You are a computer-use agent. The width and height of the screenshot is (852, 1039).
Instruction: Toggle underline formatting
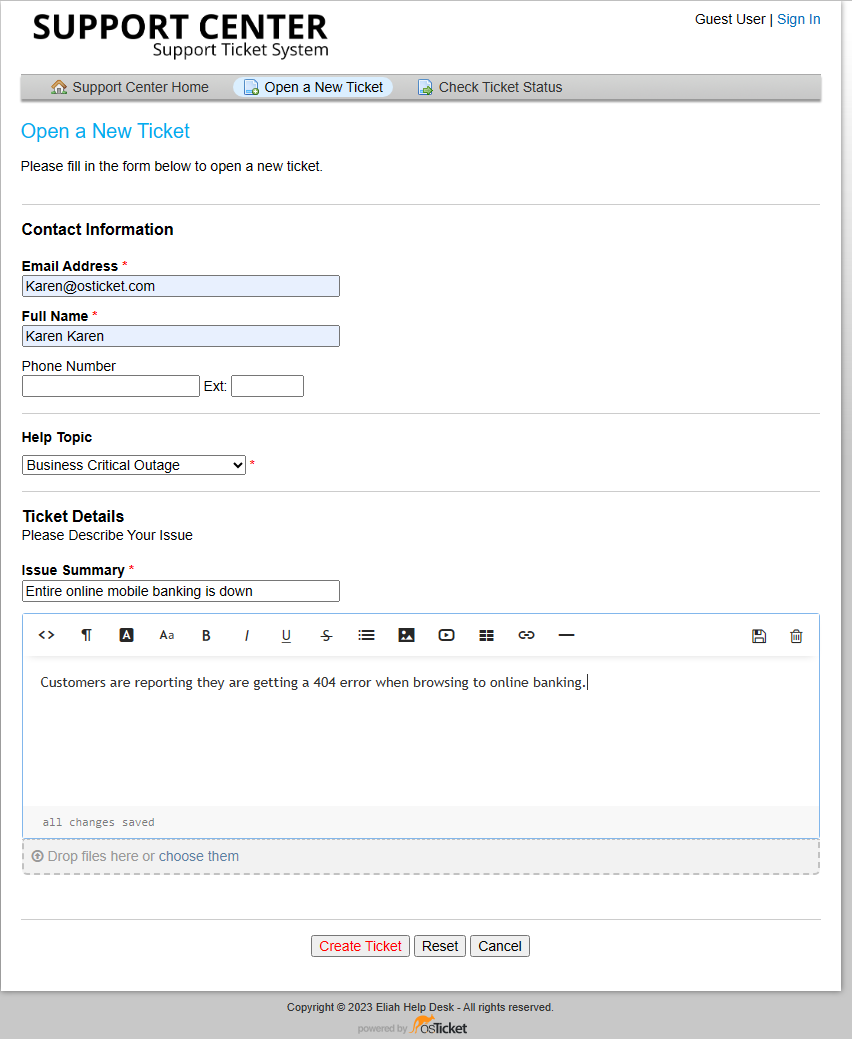(286, 635)
